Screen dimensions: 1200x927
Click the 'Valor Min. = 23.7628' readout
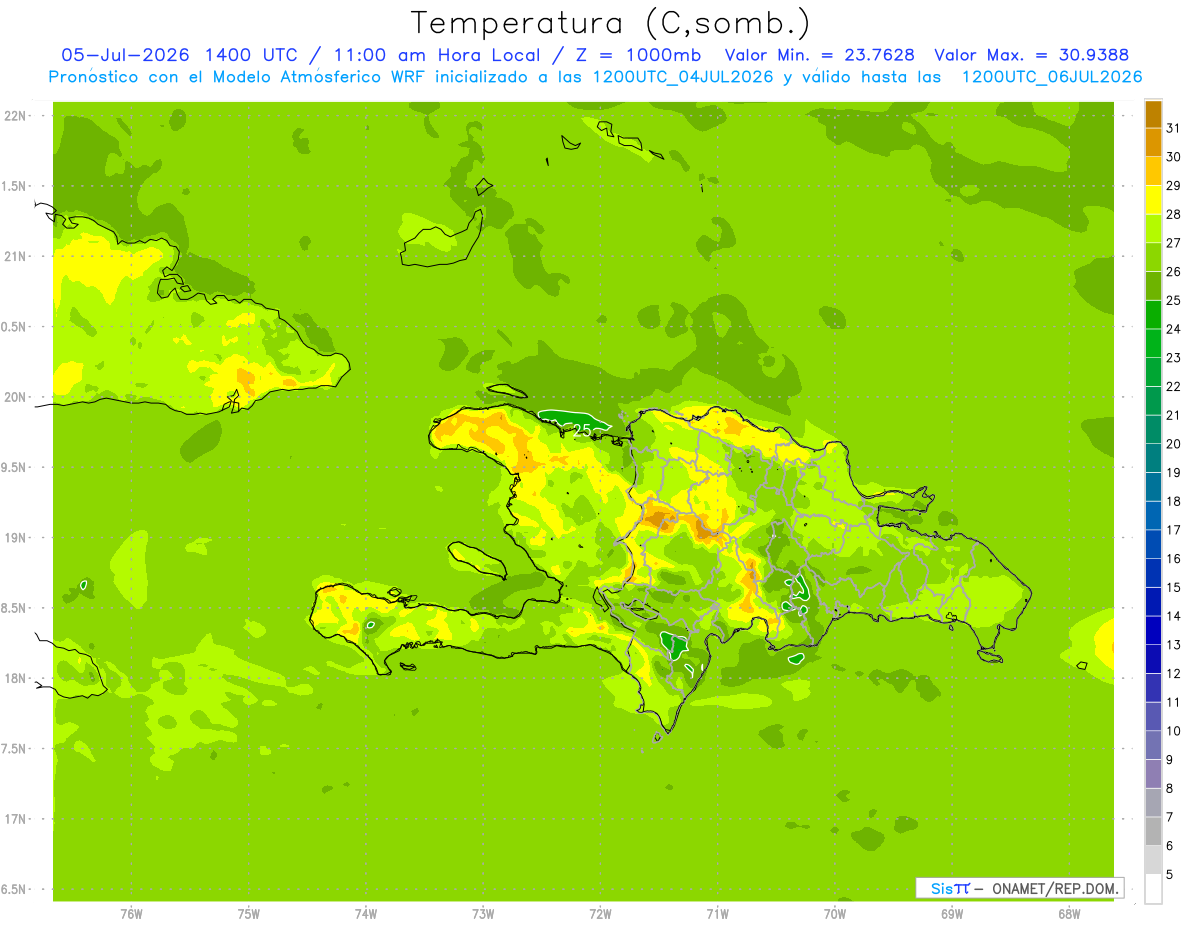[819, 55]
